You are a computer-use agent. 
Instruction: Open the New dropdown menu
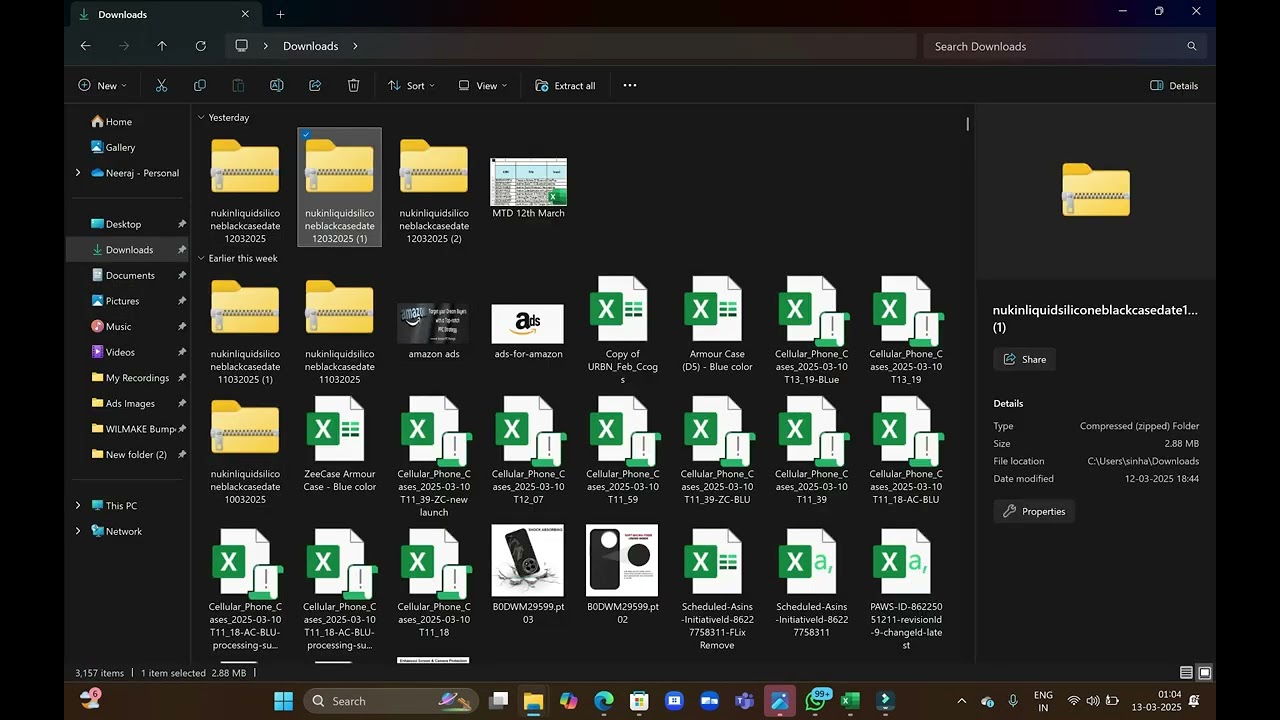click(102, 86)
